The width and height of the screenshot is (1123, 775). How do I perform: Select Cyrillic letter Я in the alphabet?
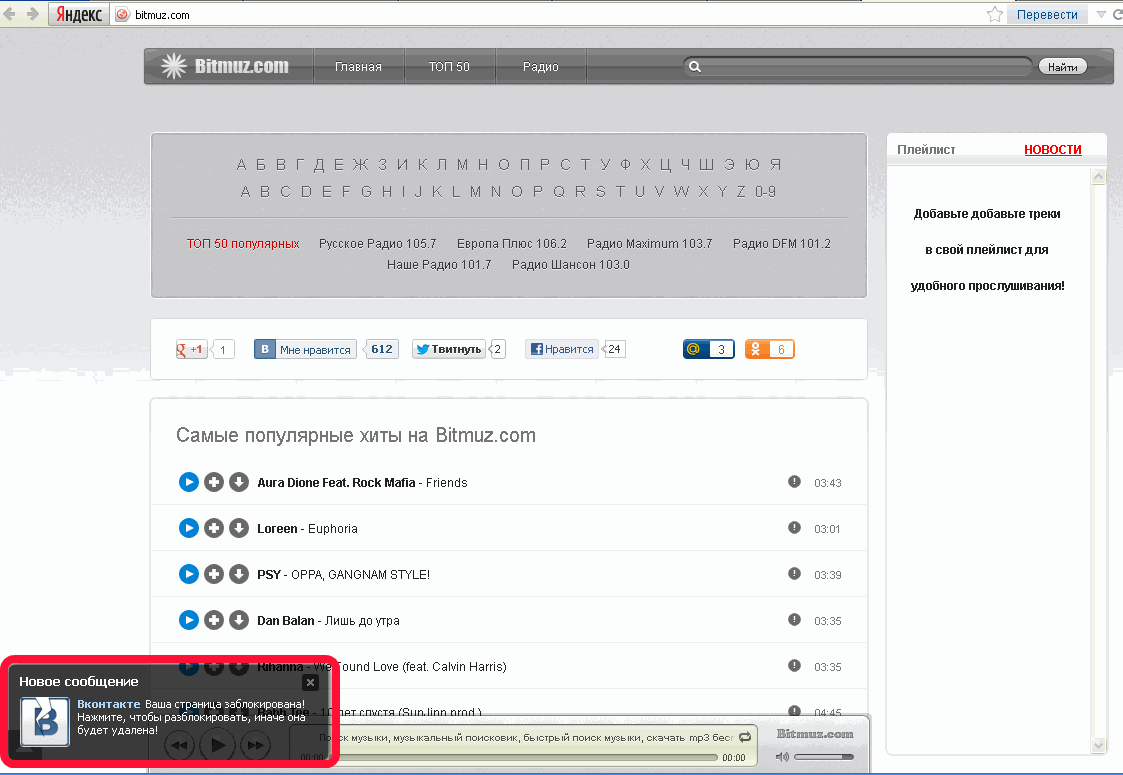776,165
